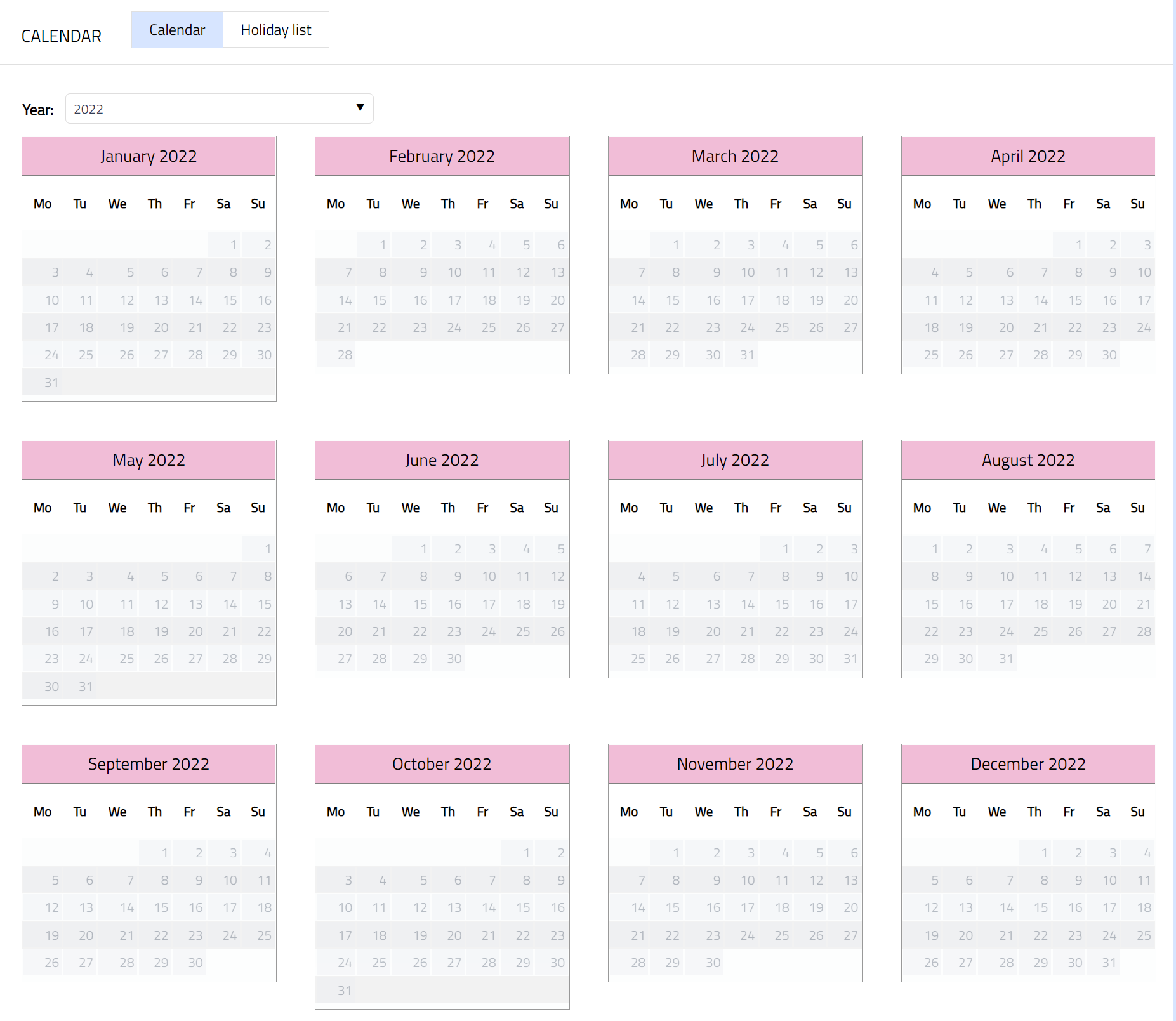Select January 31 in the calendar

(x=51, y=383)
